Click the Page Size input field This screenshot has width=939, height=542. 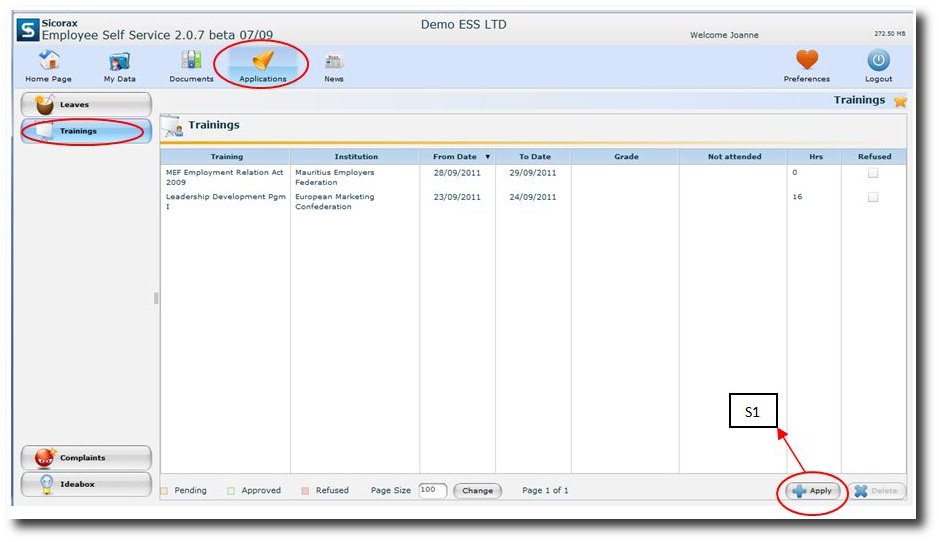tap(432, 490)
